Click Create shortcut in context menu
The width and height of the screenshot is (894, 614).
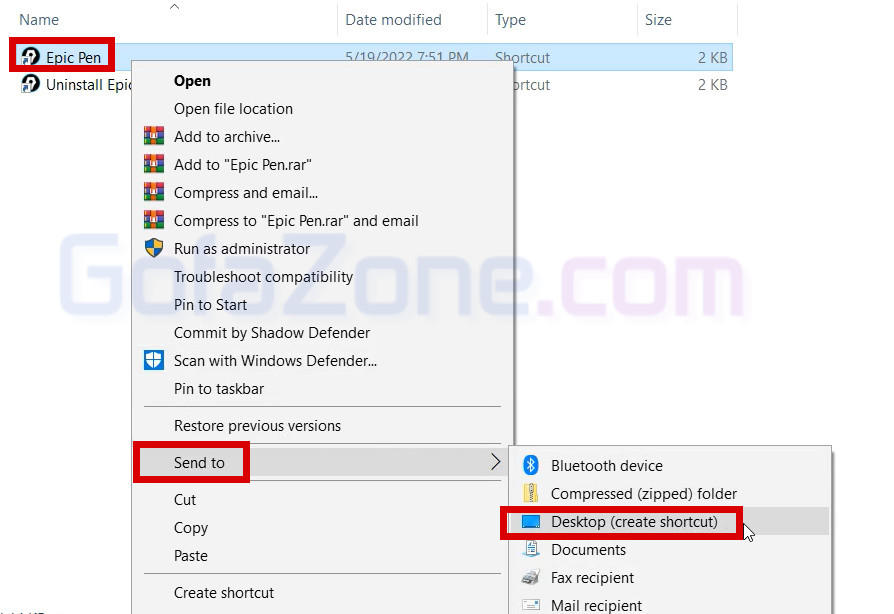coord(224,593)
